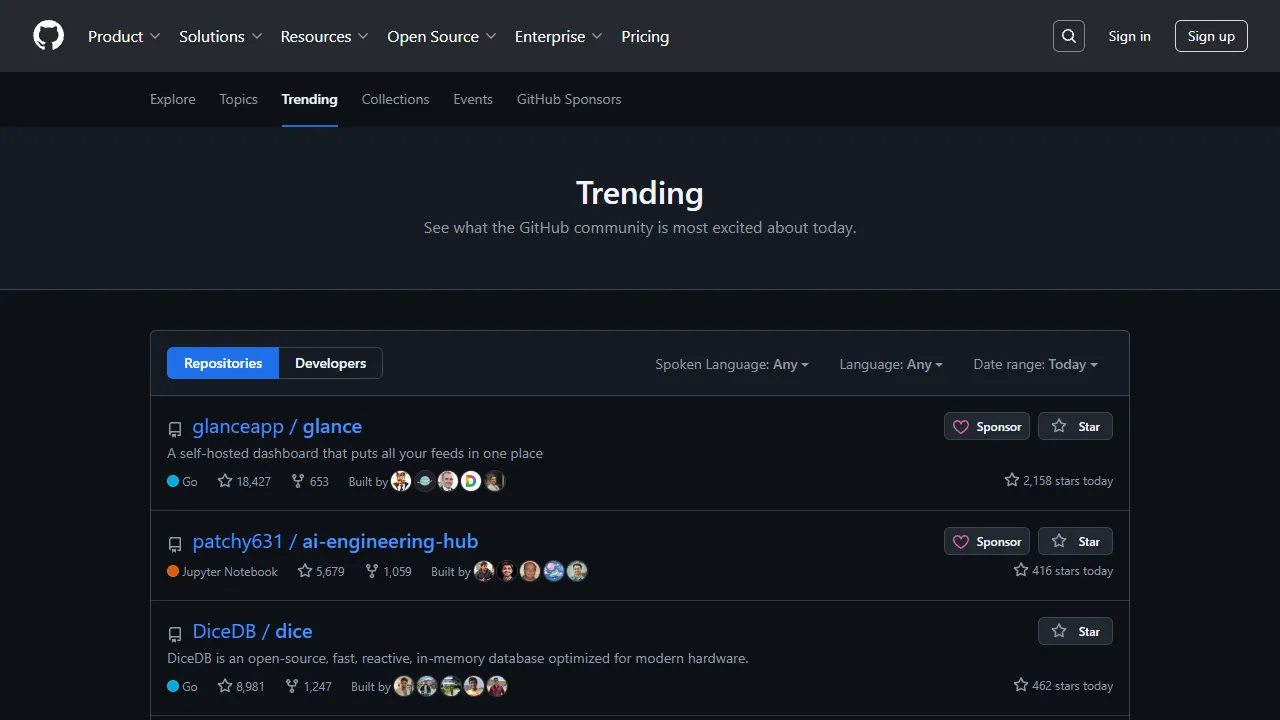
Task: Open first contributor avatar of ai-engineering-hub
Action: tap(484, 571)
